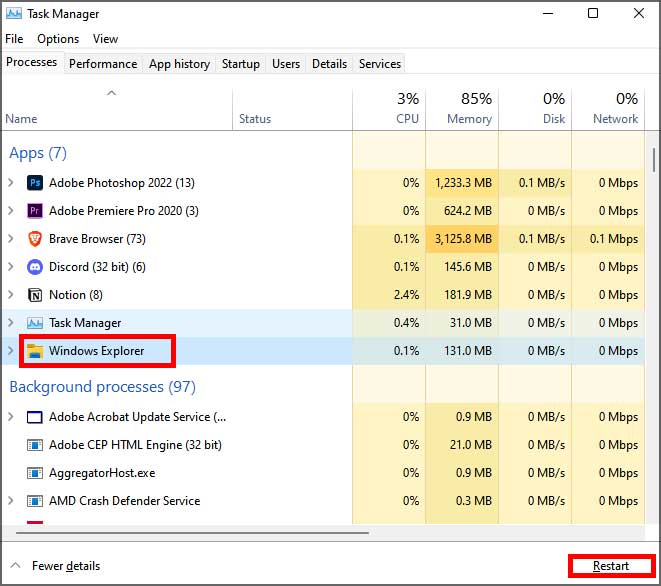Screen dimensions: 661x586
Task: Expand the Windows Explorer process row
Action: coord(11,351)
